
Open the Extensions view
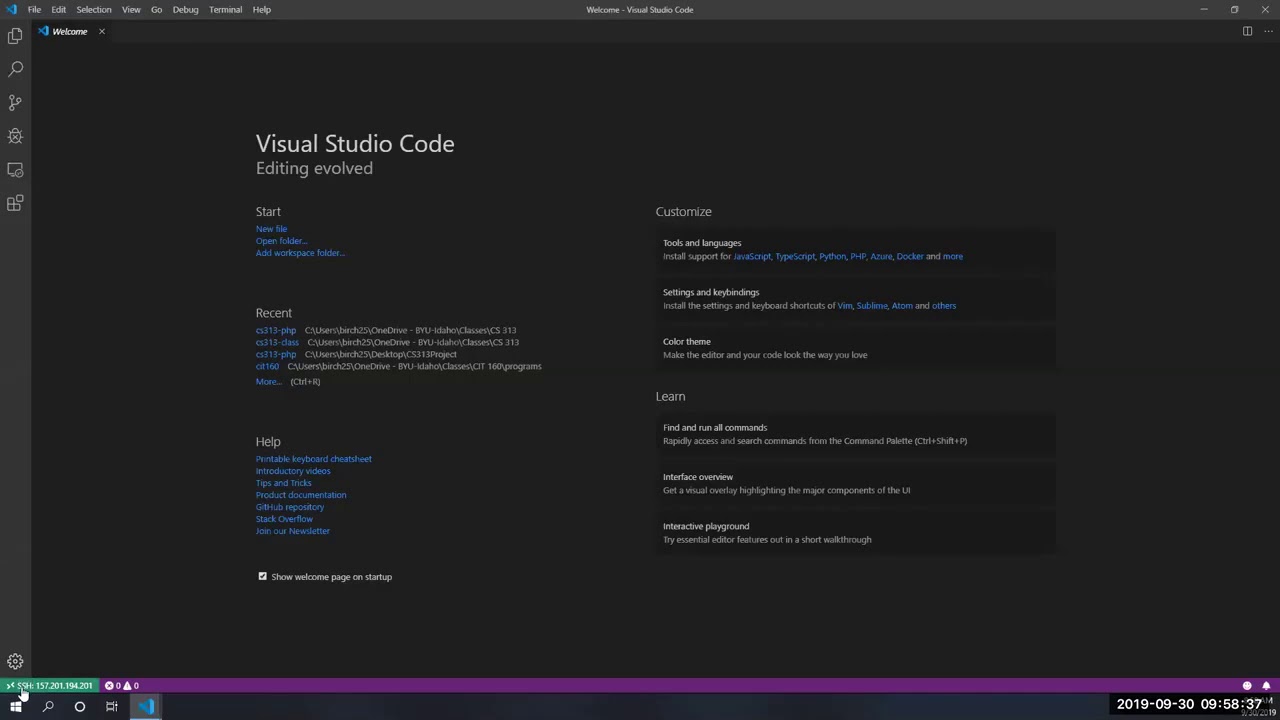[x=15, y=203]
